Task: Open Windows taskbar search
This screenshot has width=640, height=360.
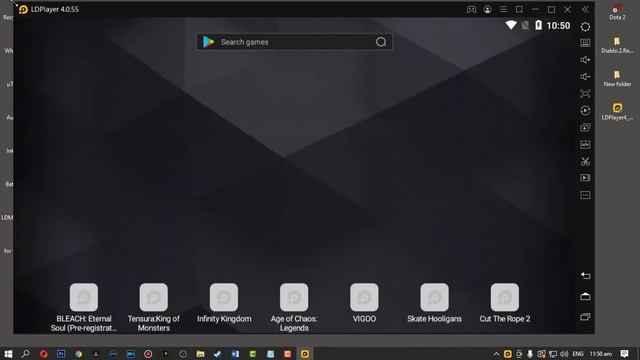Action: 25,353
